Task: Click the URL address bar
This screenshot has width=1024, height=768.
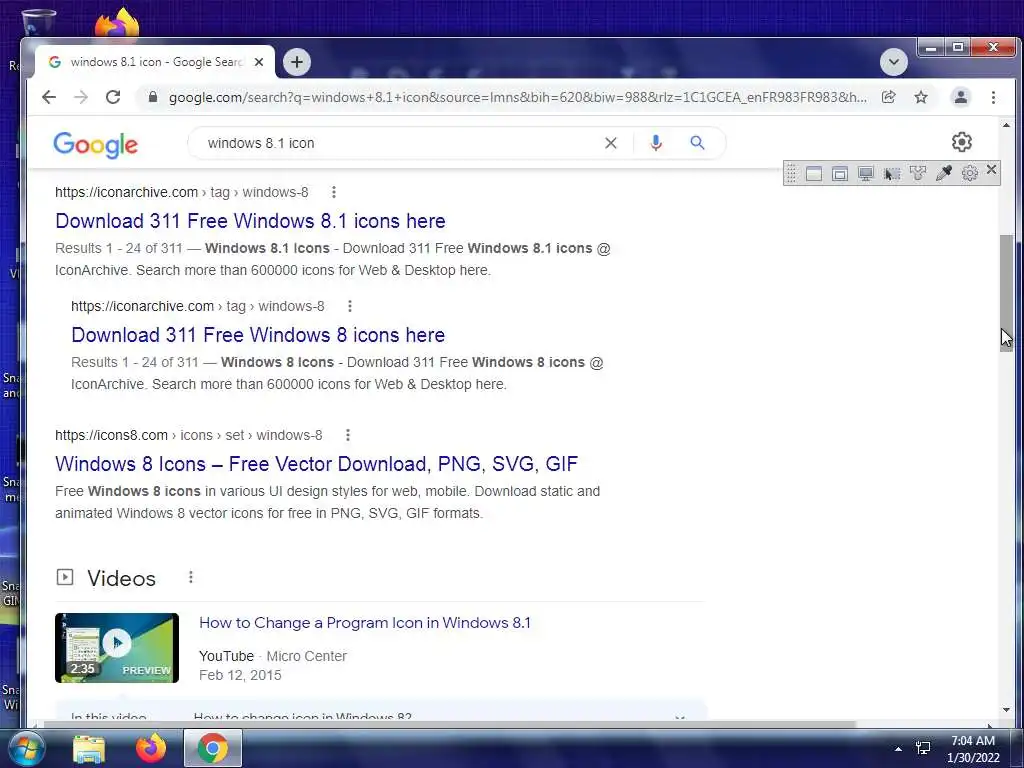Action: point(517,97)
